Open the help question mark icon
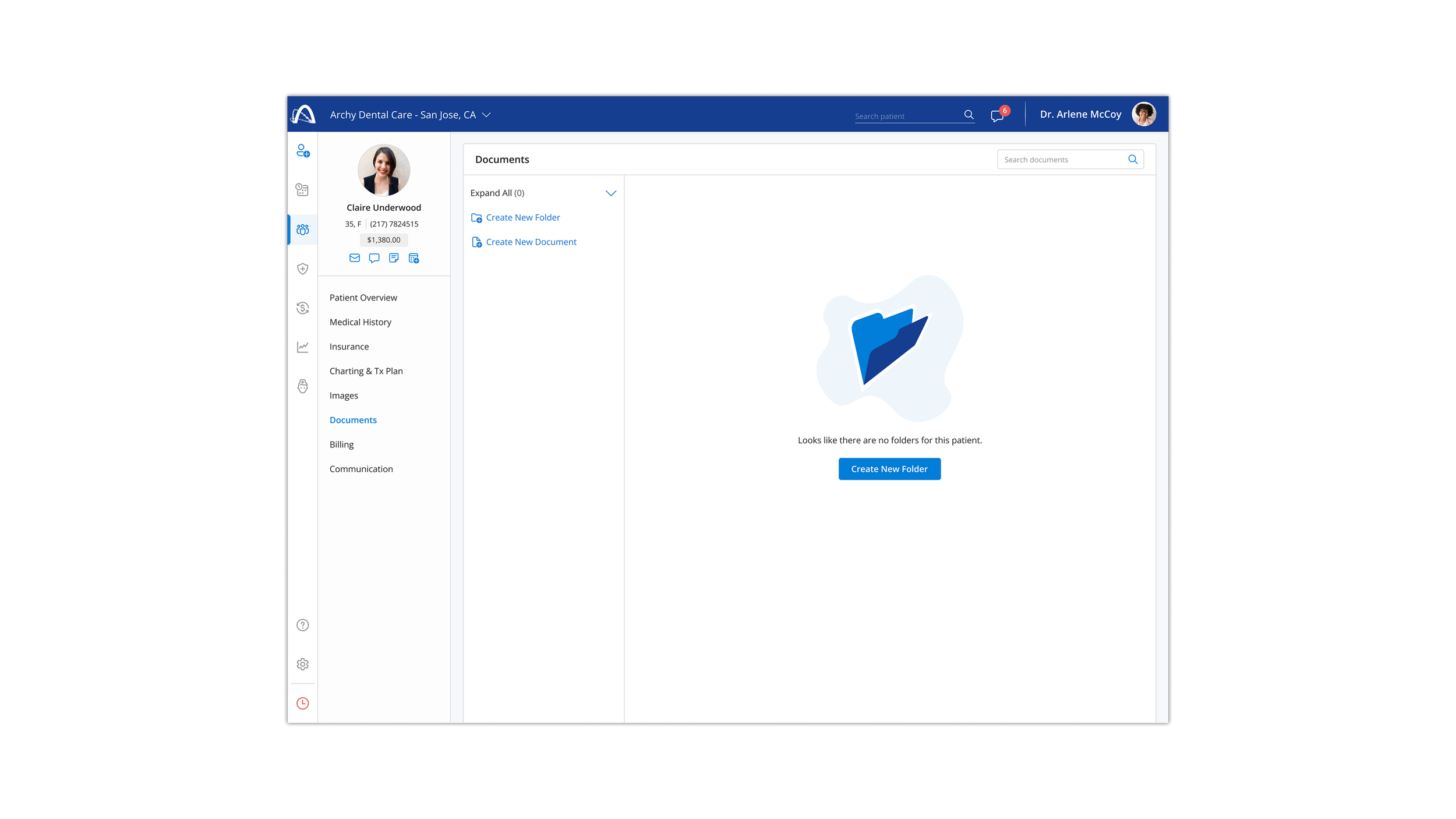 303,625
